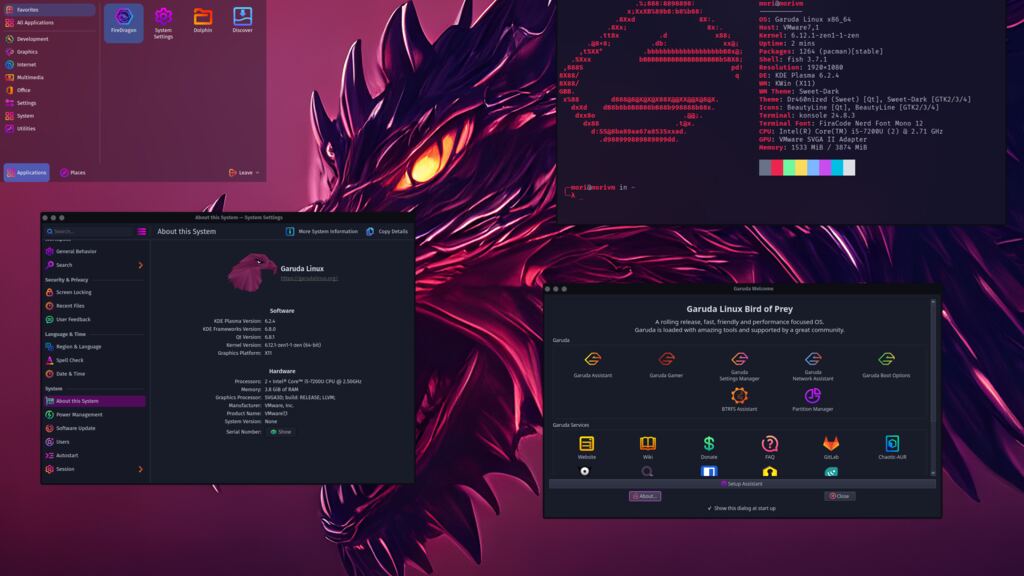Open the Chaotic-AUR service icon
The image size is (1024, 576).
pos(892,447)
